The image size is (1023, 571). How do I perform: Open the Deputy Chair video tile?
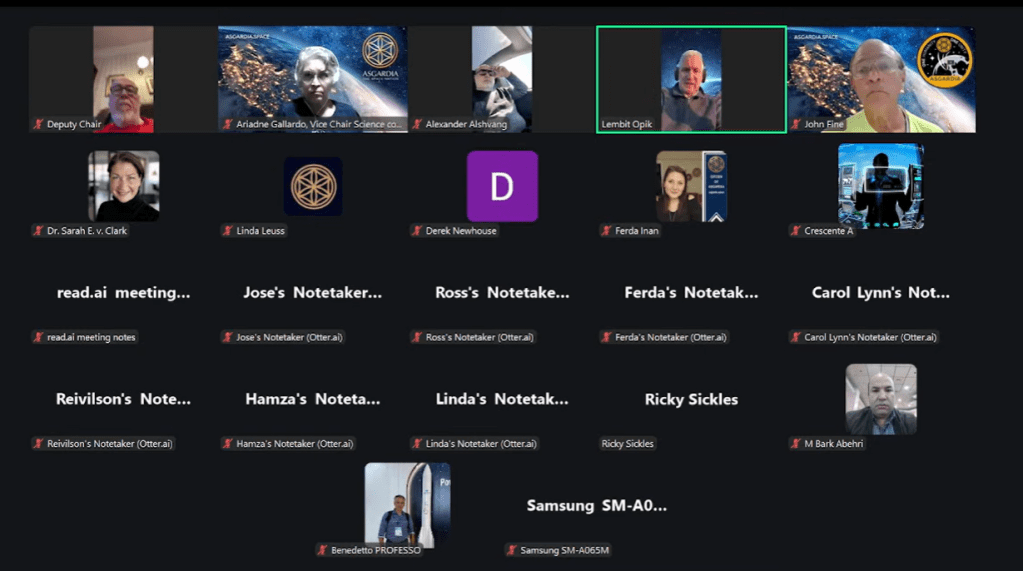tap(123, 78)
